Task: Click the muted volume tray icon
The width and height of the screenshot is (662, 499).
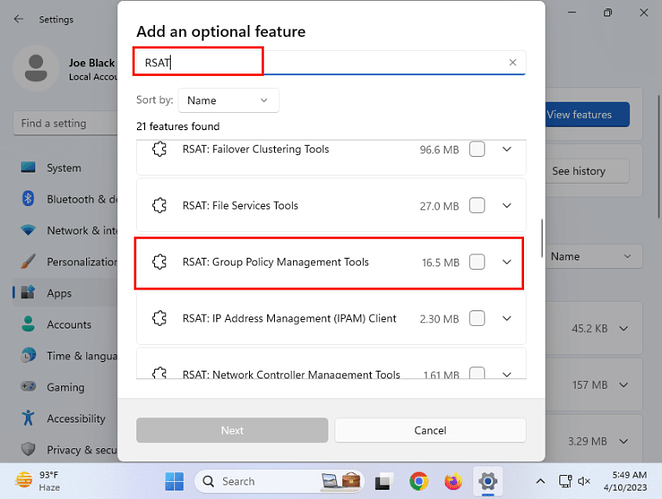Action: [x=584, y=481]
